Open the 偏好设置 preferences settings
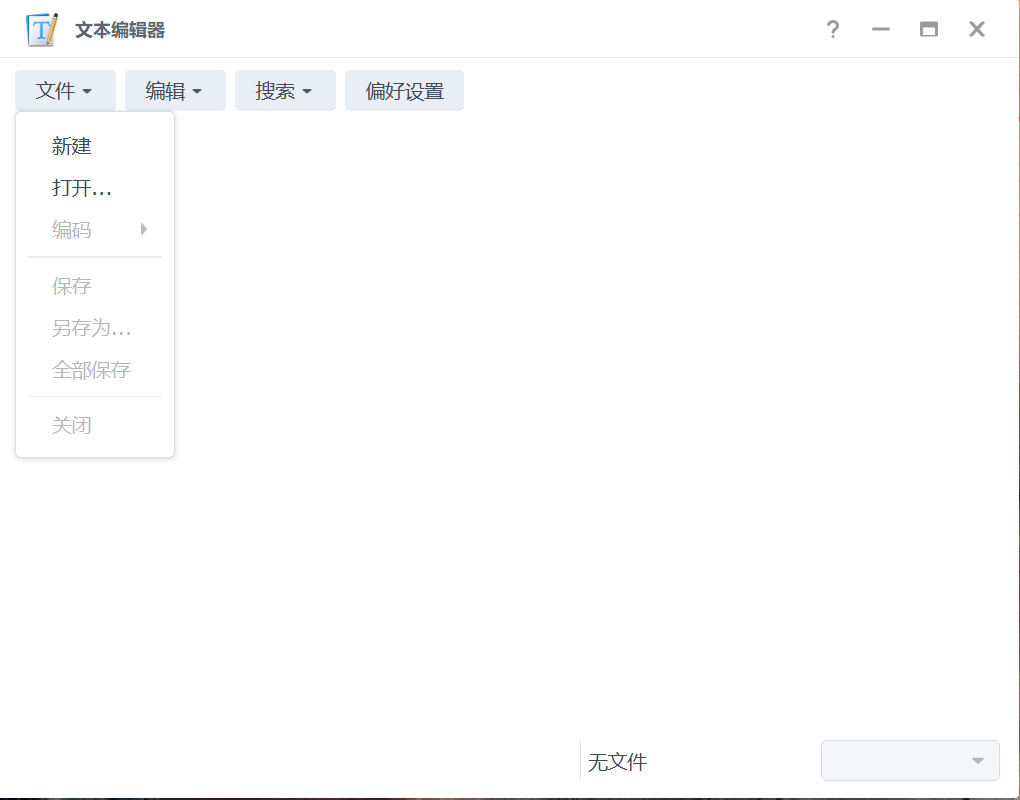 tap(404, 90)
